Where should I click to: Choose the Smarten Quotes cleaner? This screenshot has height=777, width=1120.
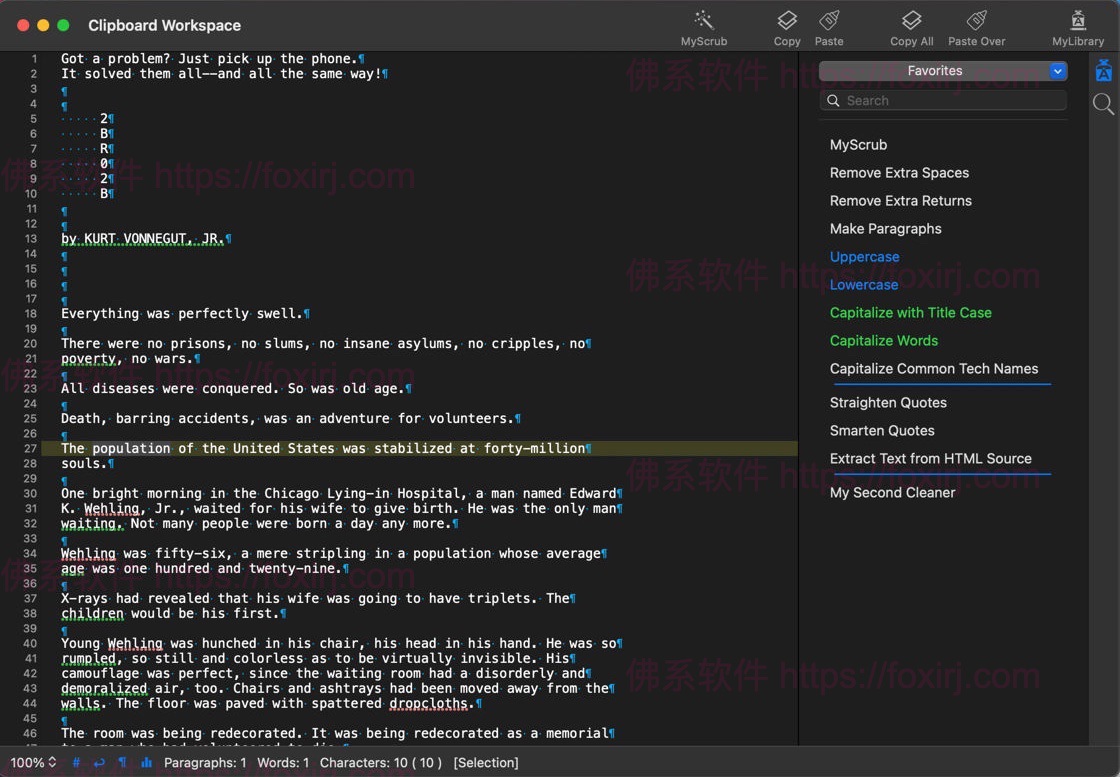point(882,431)
